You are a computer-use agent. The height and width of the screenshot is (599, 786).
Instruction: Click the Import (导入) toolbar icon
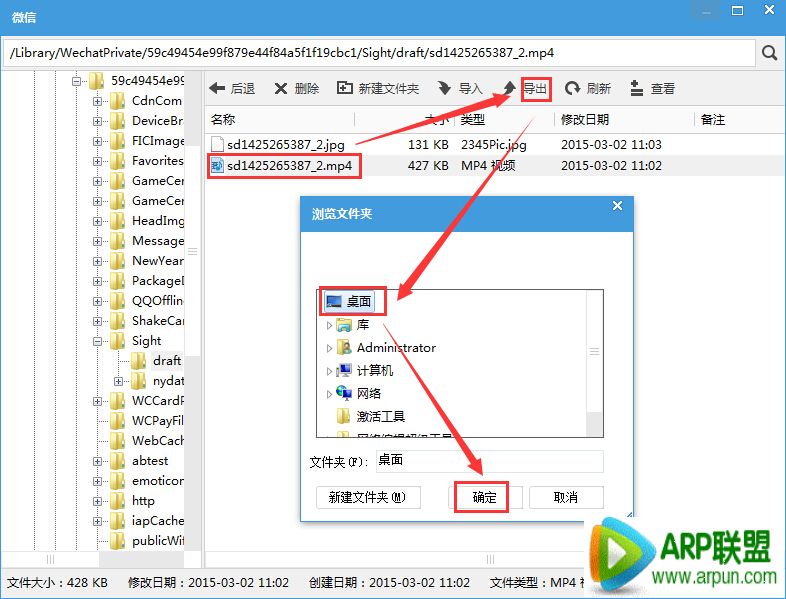(460, 89)
